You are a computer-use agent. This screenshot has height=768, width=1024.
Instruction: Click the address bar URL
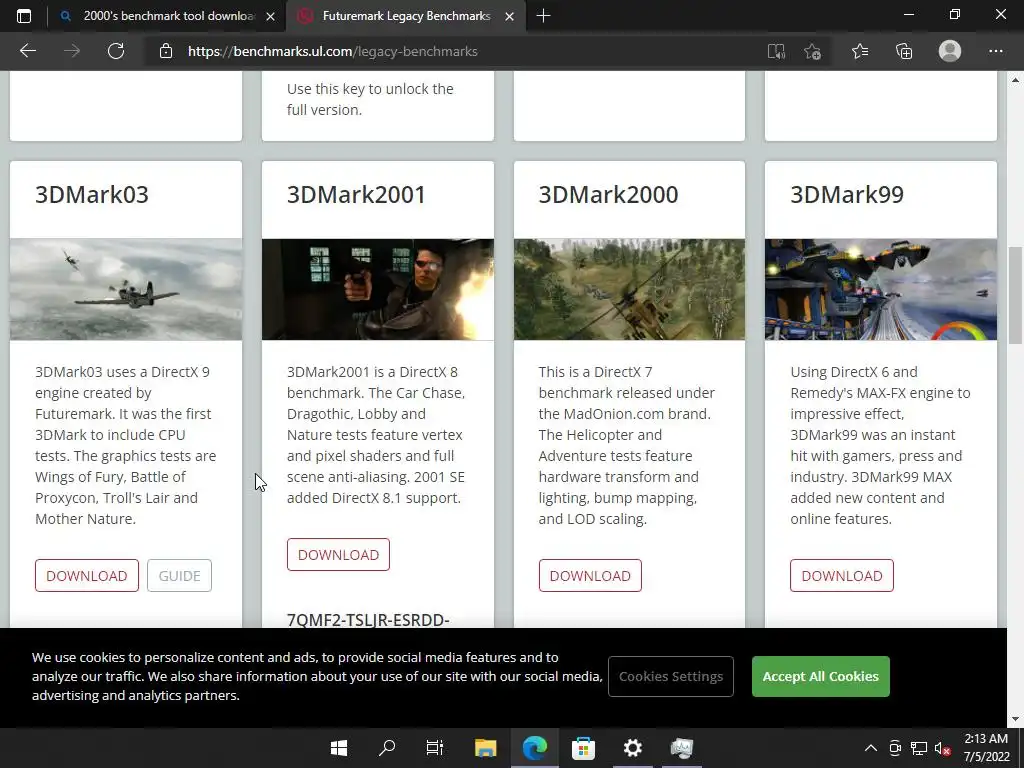tap(332, 51)
